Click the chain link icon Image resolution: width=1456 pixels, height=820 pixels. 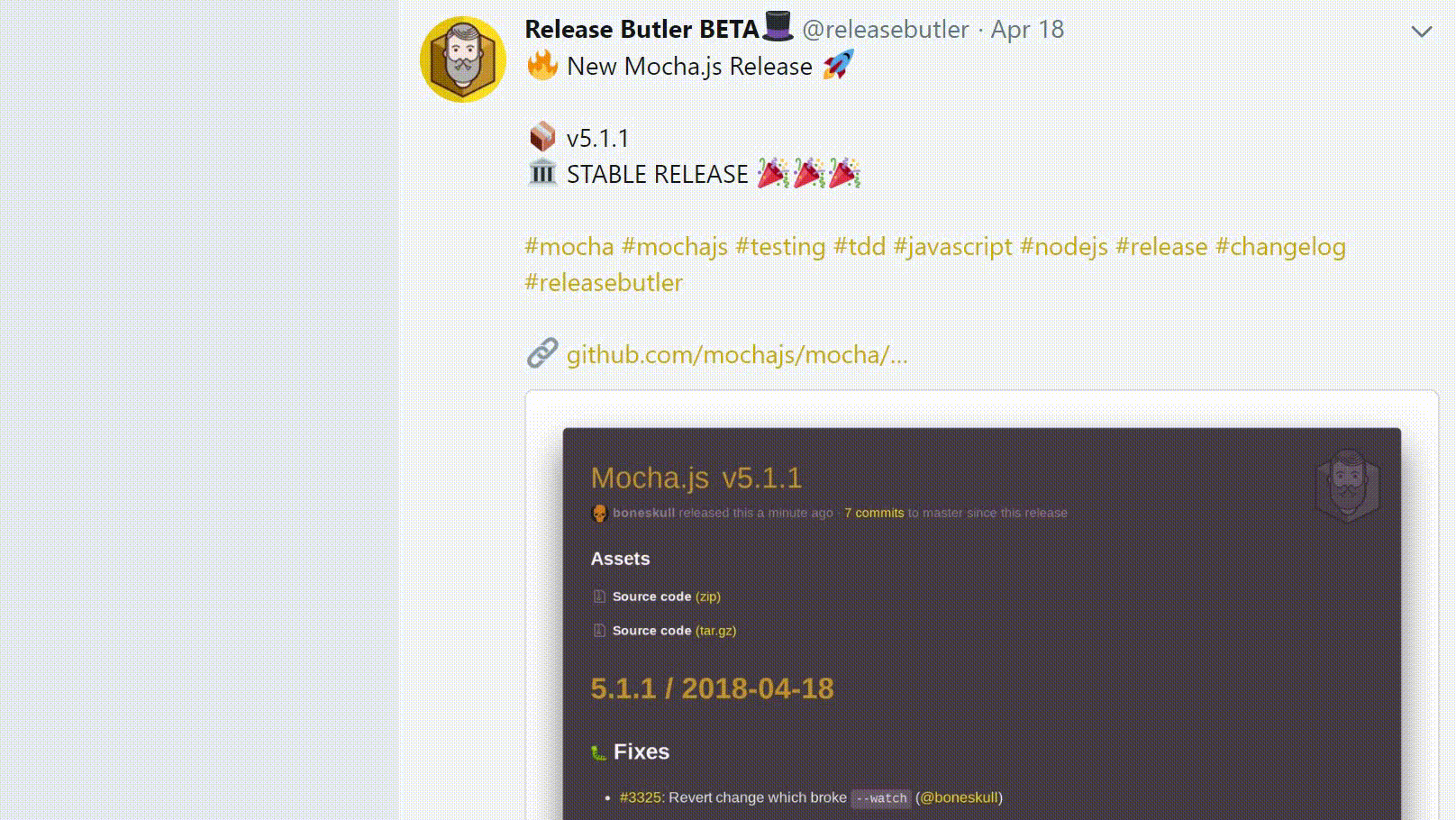[542, 353]
